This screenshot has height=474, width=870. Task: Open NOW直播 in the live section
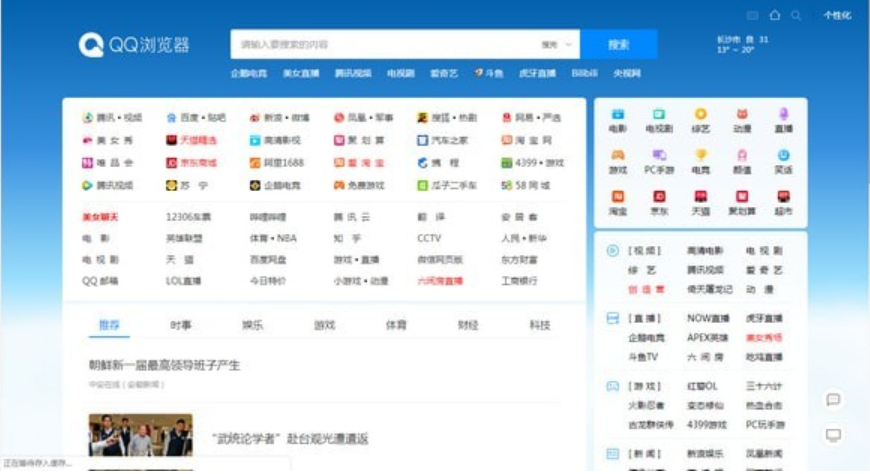click(708, 319)
